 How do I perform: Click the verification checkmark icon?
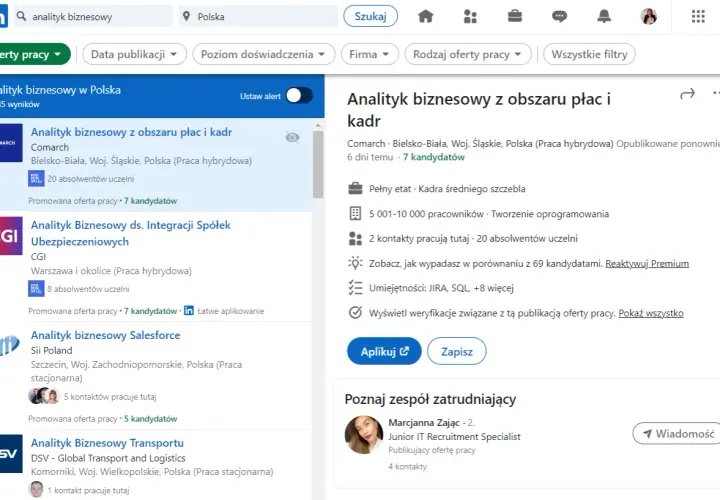pos(355,313)
